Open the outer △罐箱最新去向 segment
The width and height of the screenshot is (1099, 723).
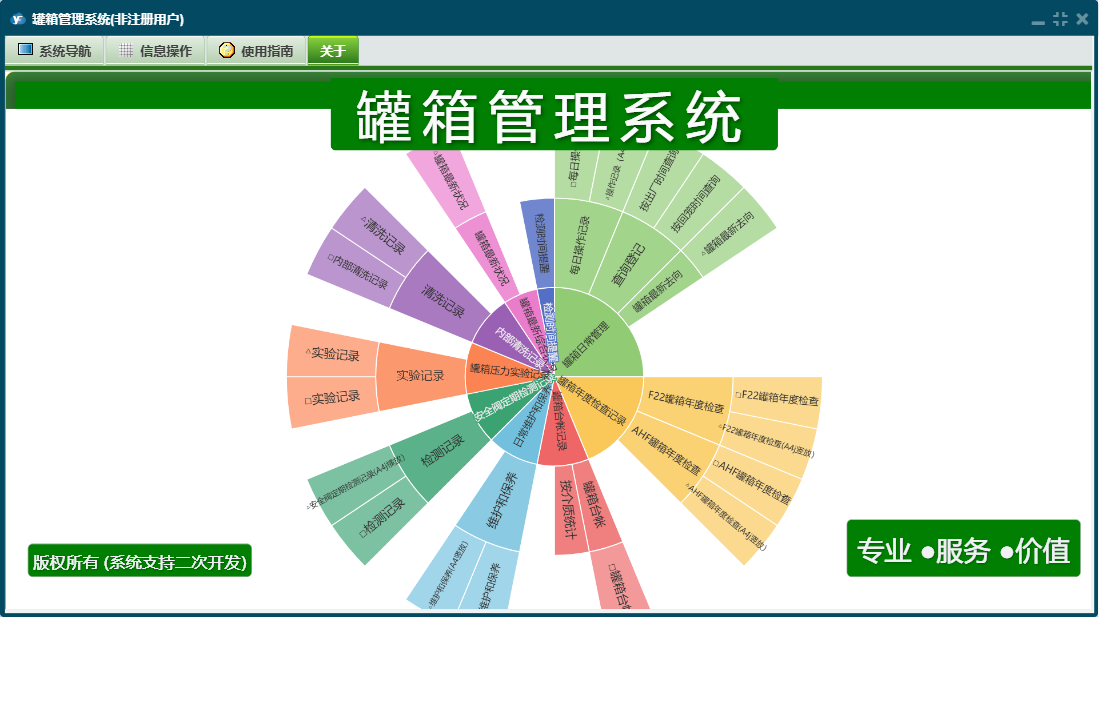pos(729,231)
